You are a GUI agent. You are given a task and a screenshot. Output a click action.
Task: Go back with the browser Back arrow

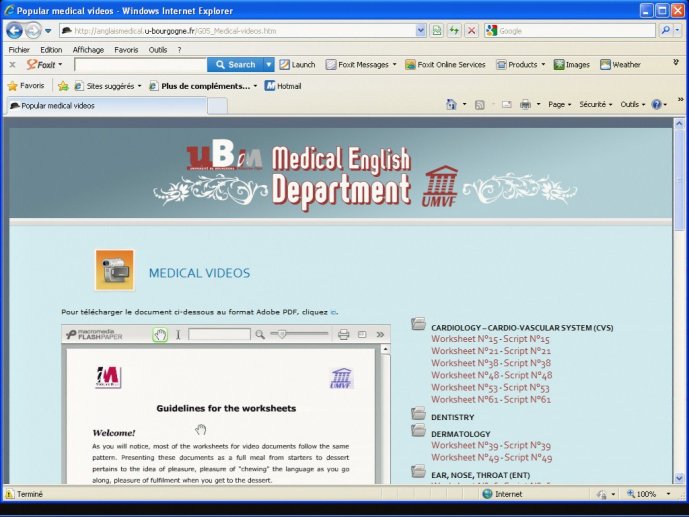point(15,31)
